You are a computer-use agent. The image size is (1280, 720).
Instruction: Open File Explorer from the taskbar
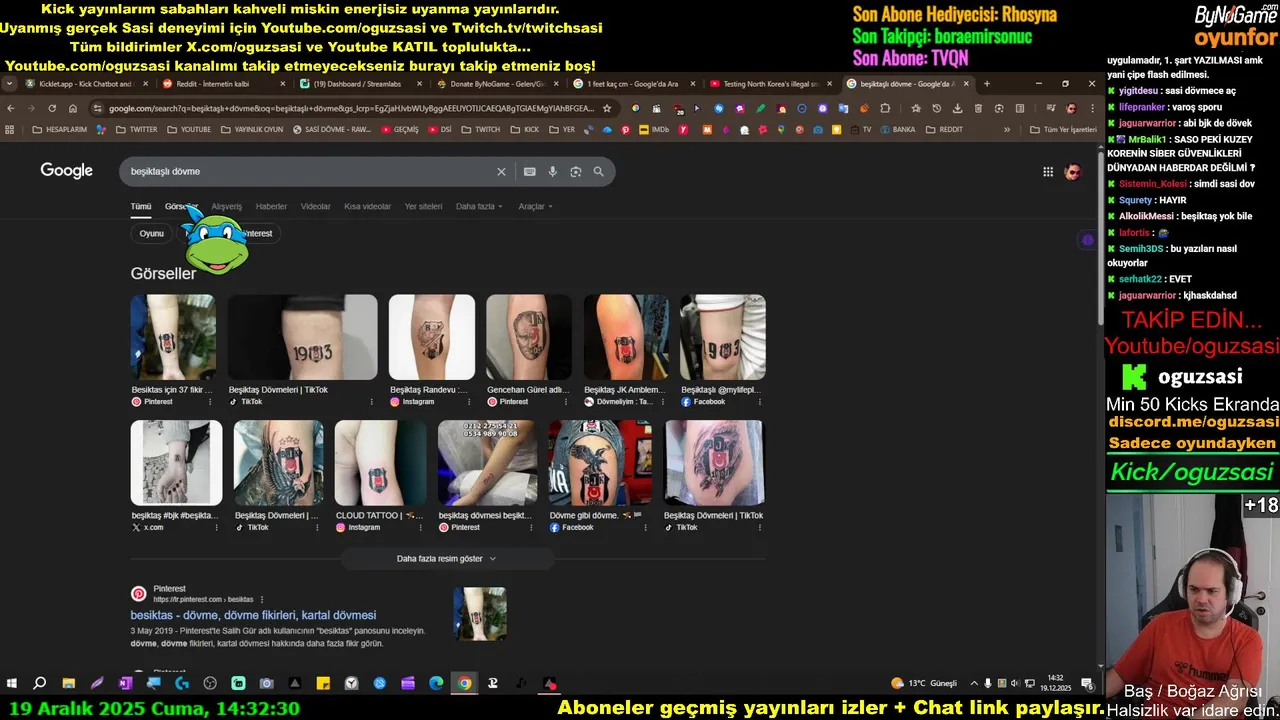(68, 683)
